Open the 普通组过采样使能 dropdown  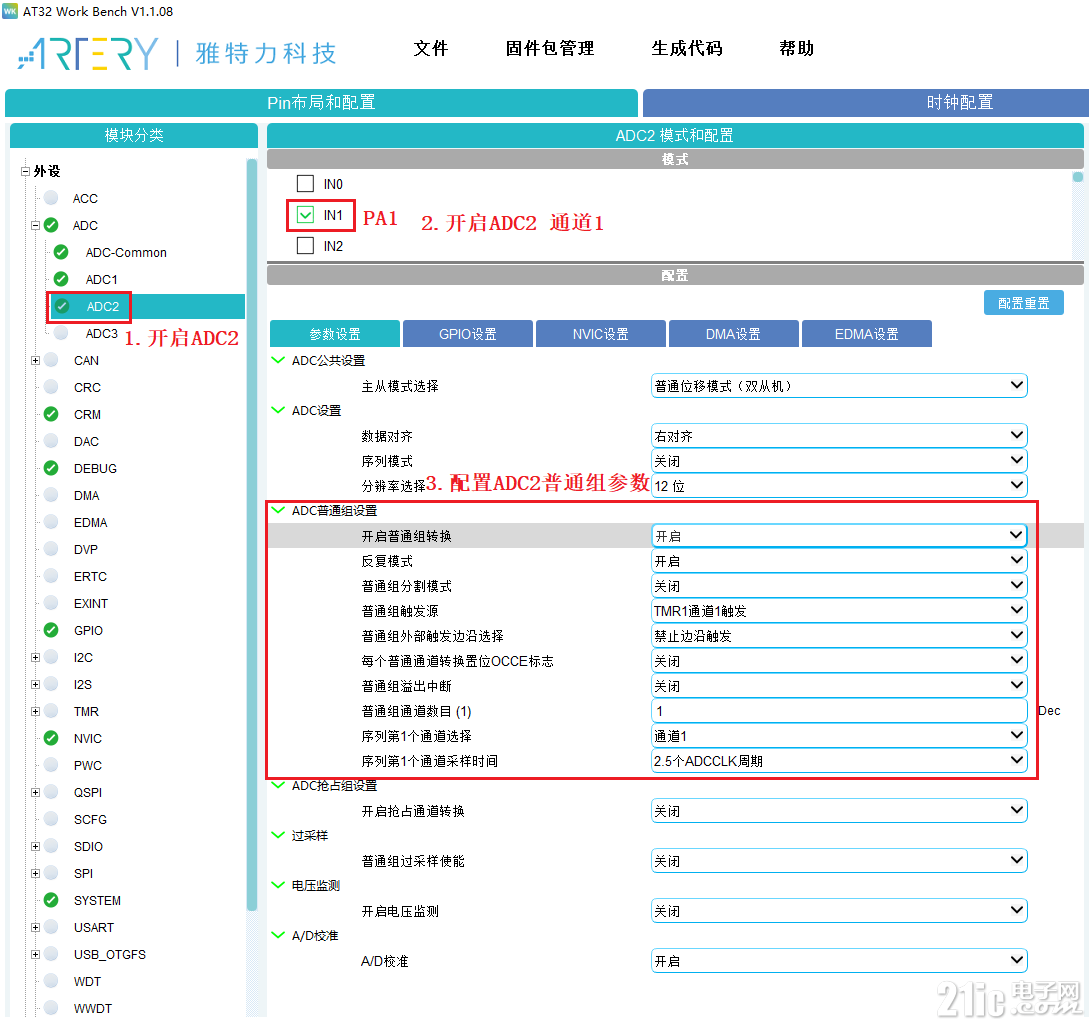pyautogui.click(x=839, y=861)
